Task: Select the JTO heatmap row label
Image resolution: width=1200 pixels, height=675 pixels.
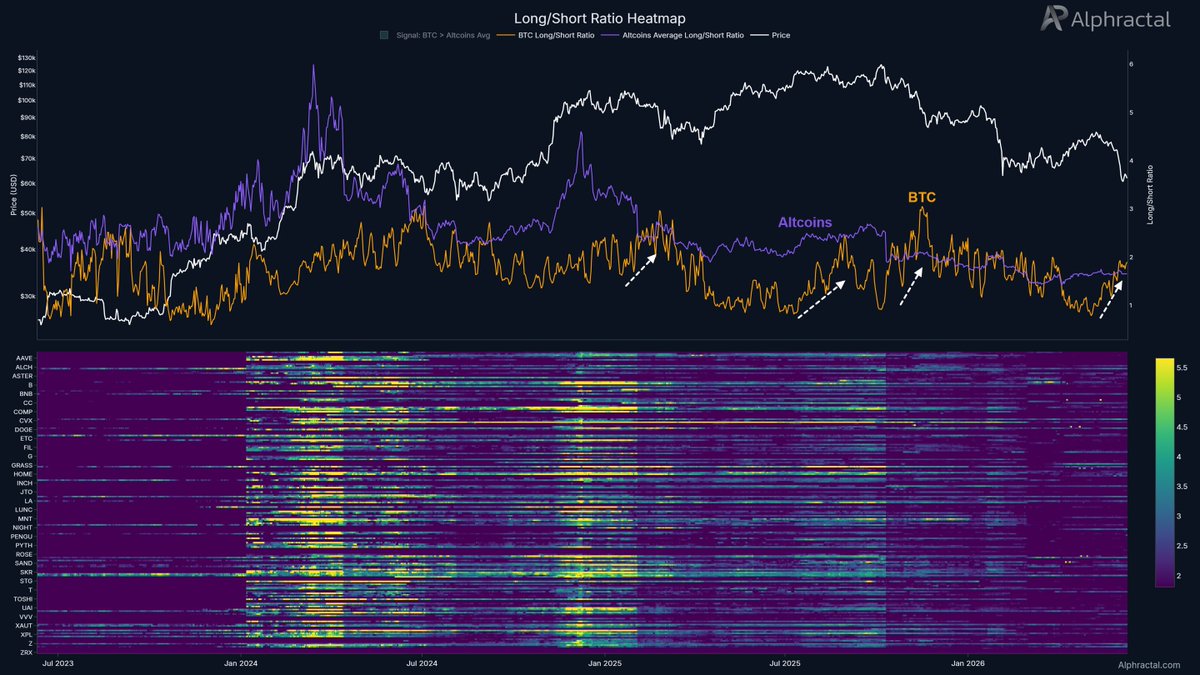Action: coord(27,492)
